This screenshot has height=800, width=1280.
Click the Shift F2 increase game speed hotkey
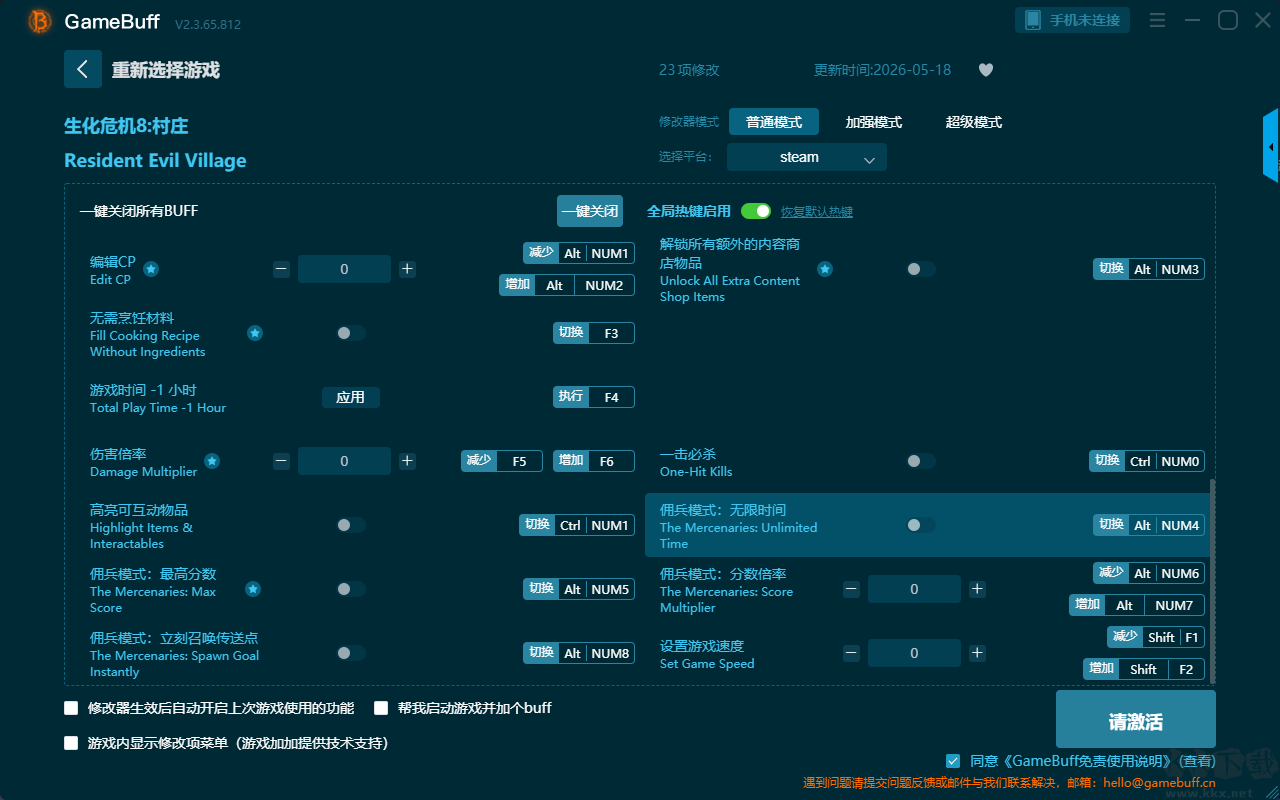coord(1144,669)
